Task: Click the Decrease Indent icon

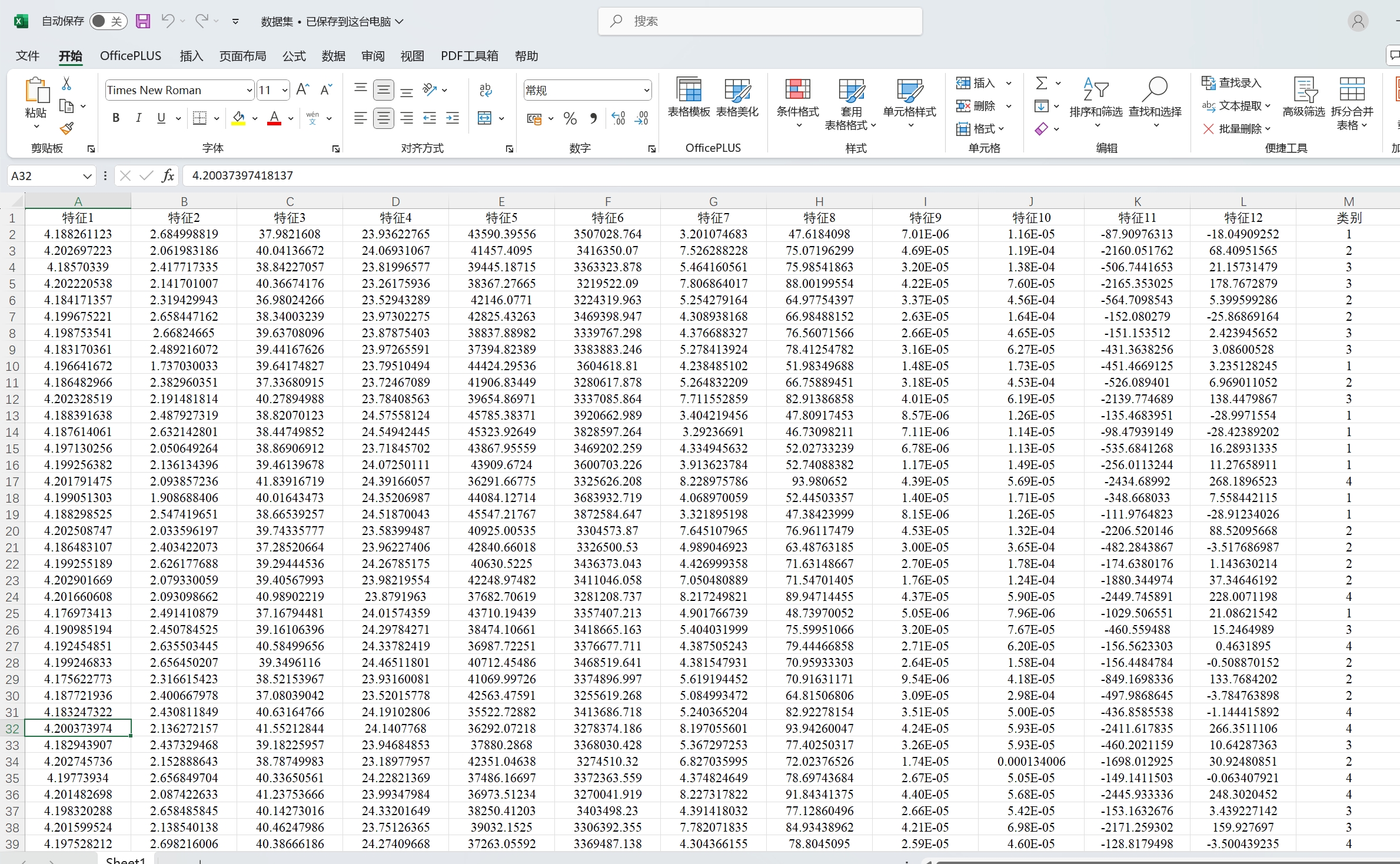Action: (x=430, y=118)
